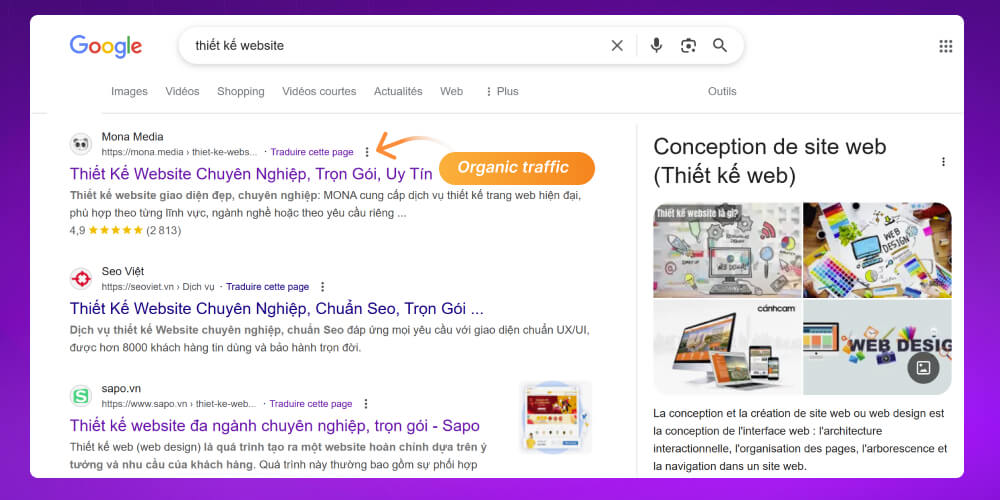Click the knowledge panel description paragraph
This screenshot has height=500, width=1000.
pos(800,440)
